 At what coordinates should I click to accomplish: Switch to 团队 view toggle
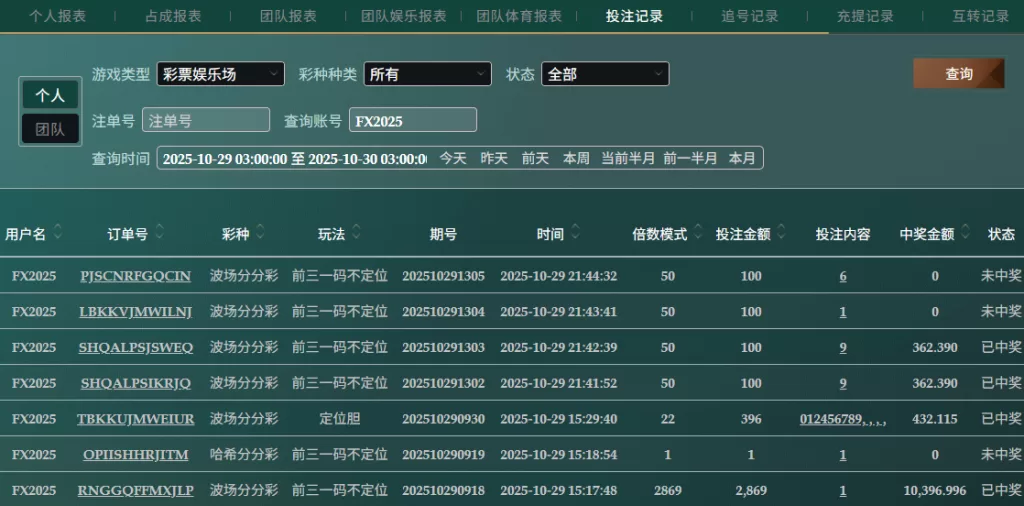(x=50, y=129)
